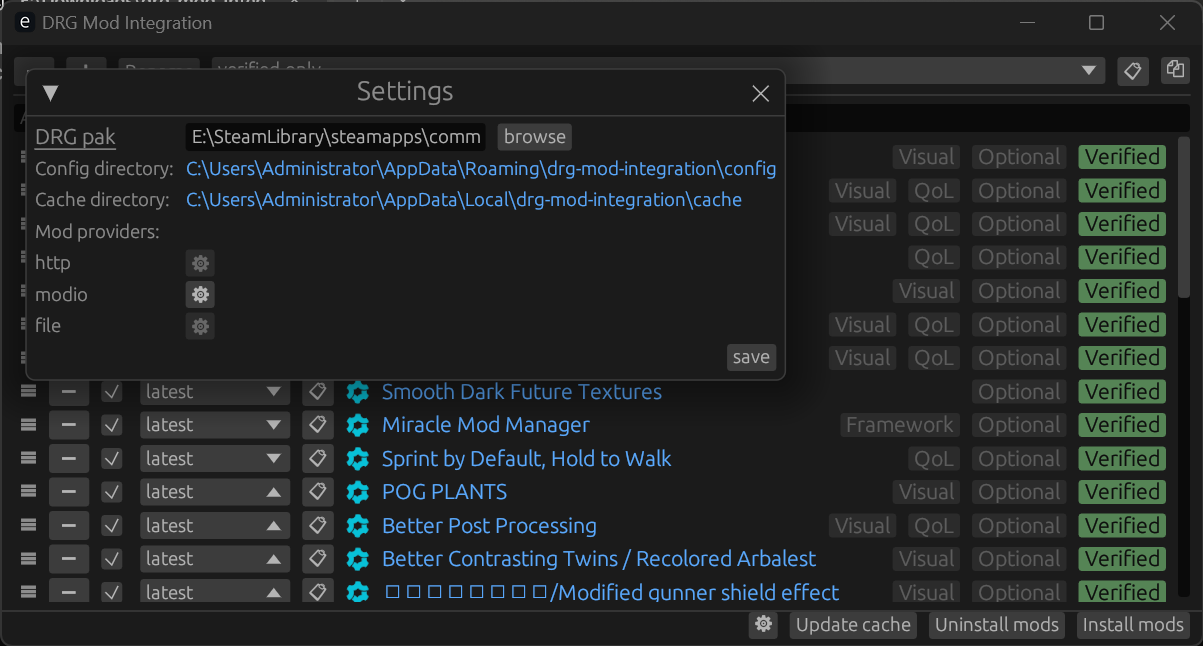Screen dimensions: 1203x646
Task: Disable the Smooth Dark Future Textures checkbox
Action: [x=112, y=392]
